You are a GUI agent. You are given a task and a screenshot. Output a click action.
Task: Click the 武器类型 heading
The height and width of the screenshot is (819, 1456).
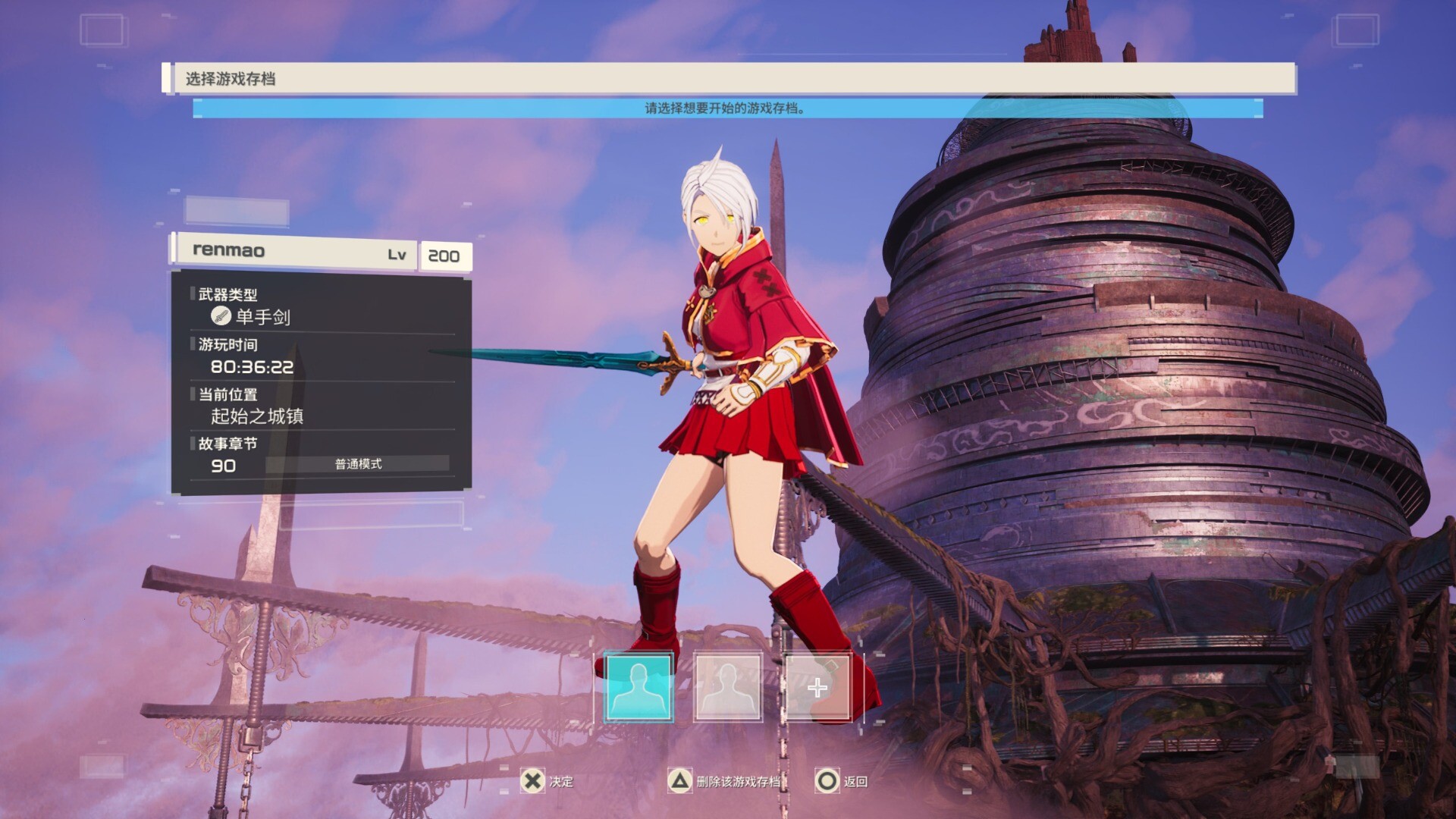click(227, 294)
